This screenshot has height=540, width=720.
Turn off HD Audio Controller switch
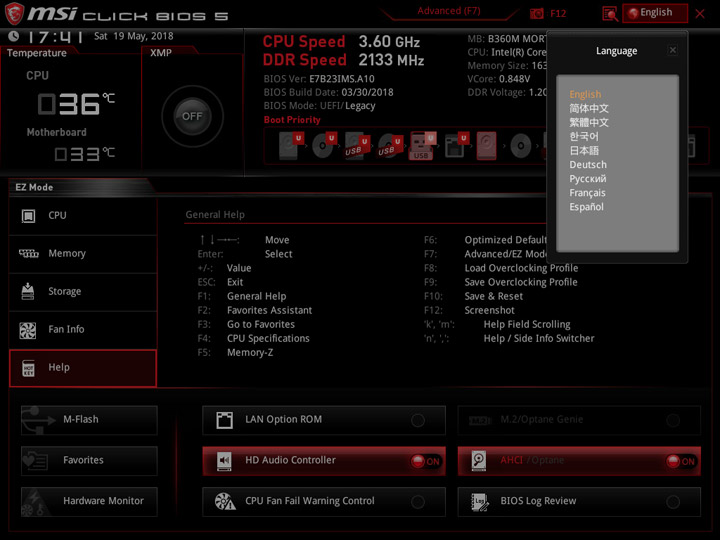426,461
